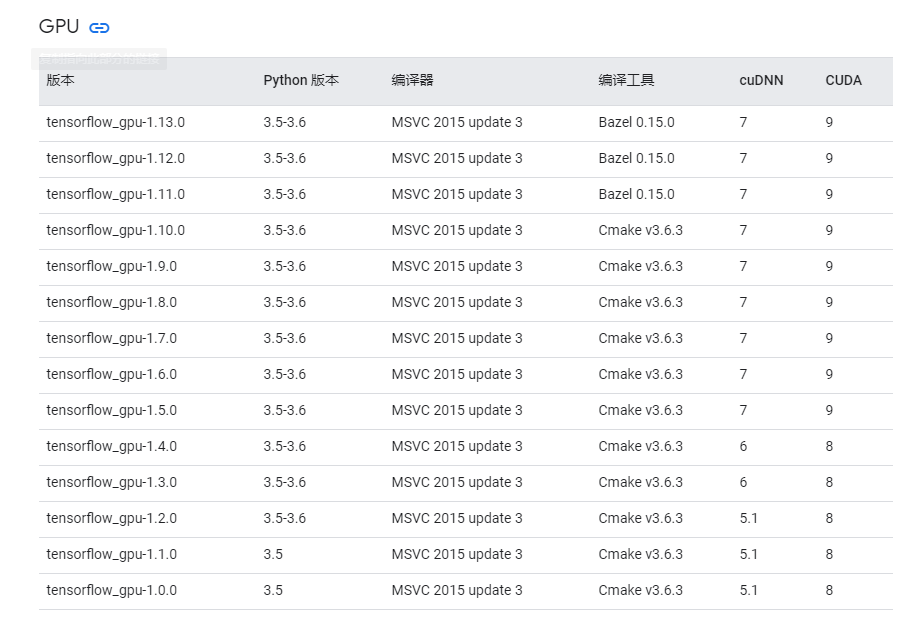Select Cmake v3.6.3 in the 1.10.0 row
Image resolution: width=913 pixels, height=632 pixels.
tap(640, 231)
